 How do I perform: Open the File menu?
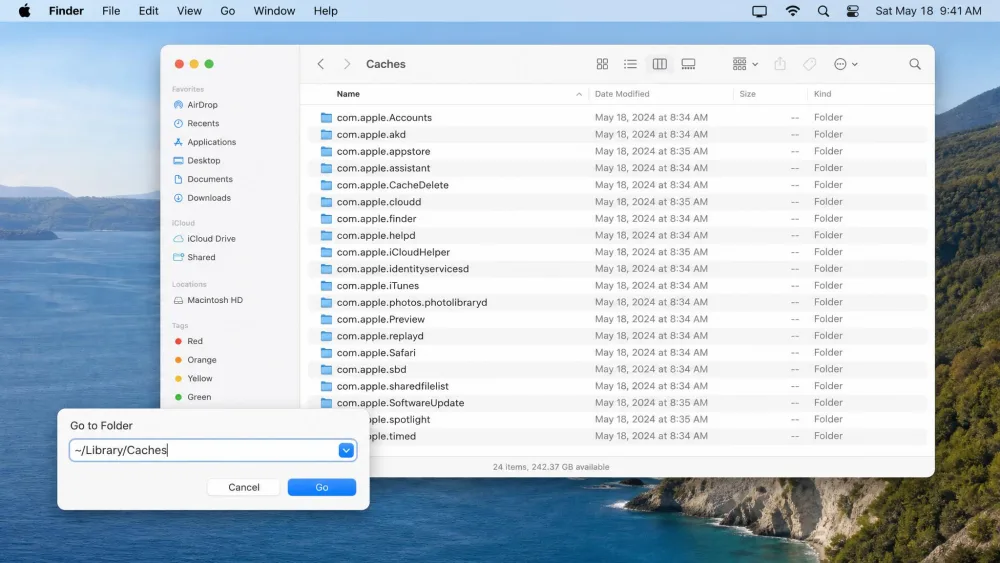111,11
